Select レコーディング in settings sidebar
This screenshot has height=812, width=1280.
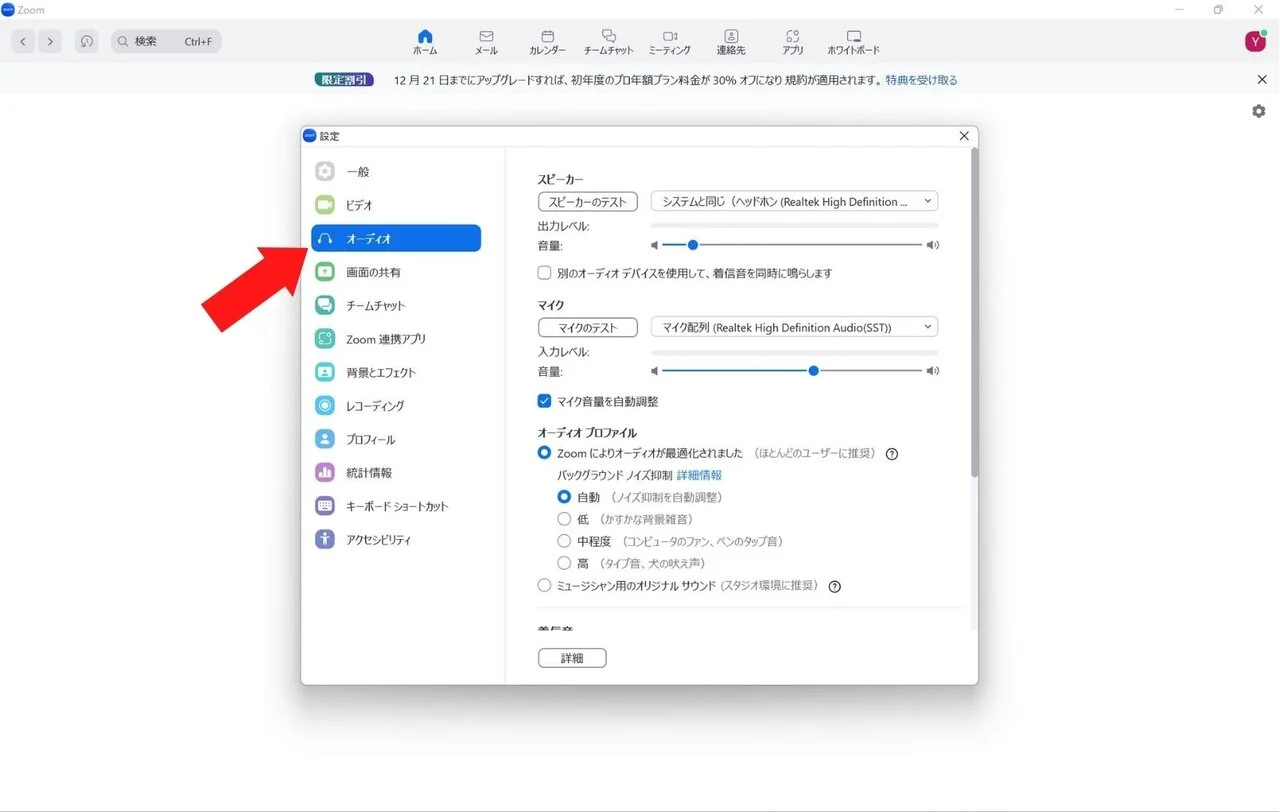(396, 406)
